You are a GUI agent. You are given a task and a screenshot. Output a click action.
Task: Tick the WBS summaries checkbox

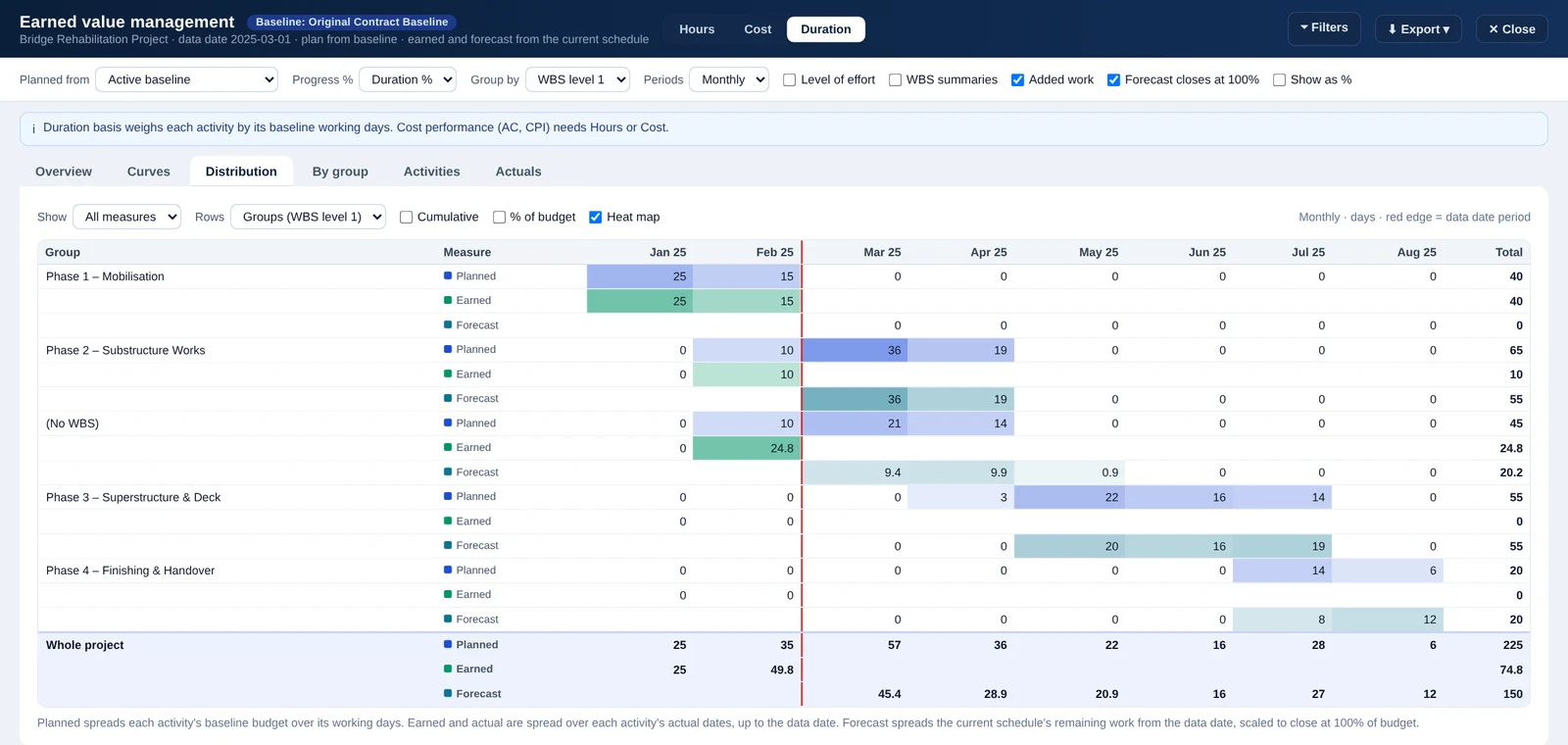[x=896, y=80]
